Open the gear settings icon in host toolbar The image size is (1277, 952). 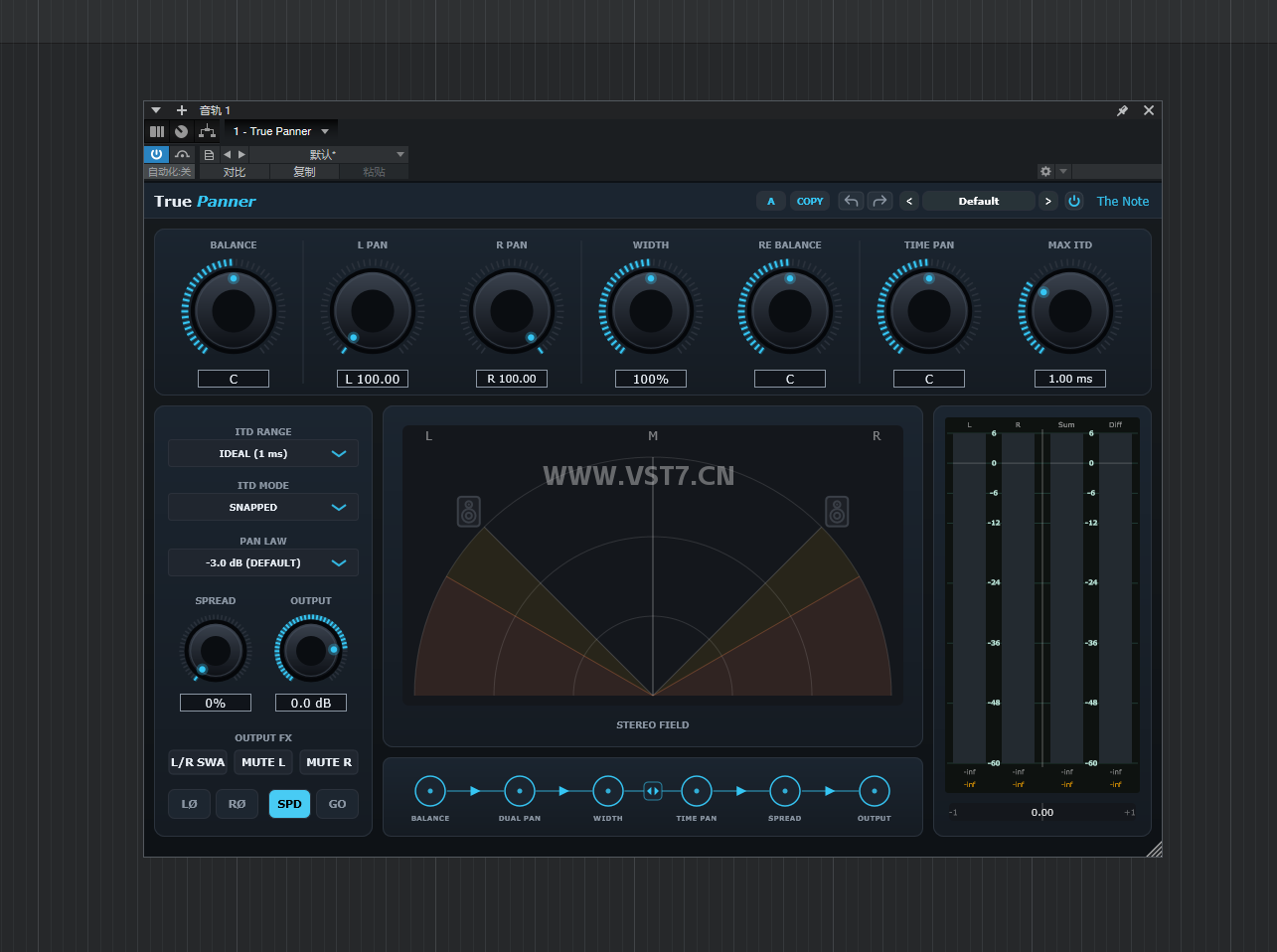pos(1045,171)
